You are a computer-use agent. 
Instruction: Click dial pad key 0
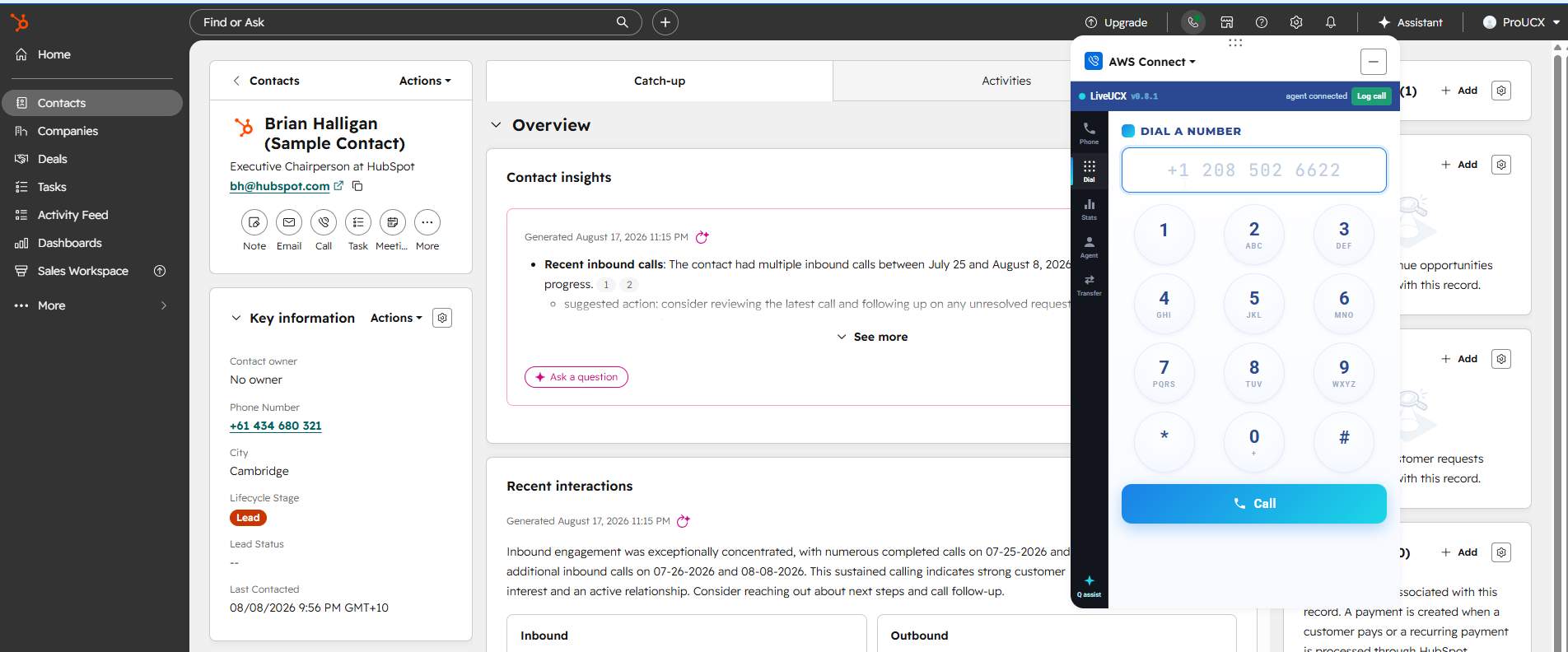click(x=1253, y=442)
